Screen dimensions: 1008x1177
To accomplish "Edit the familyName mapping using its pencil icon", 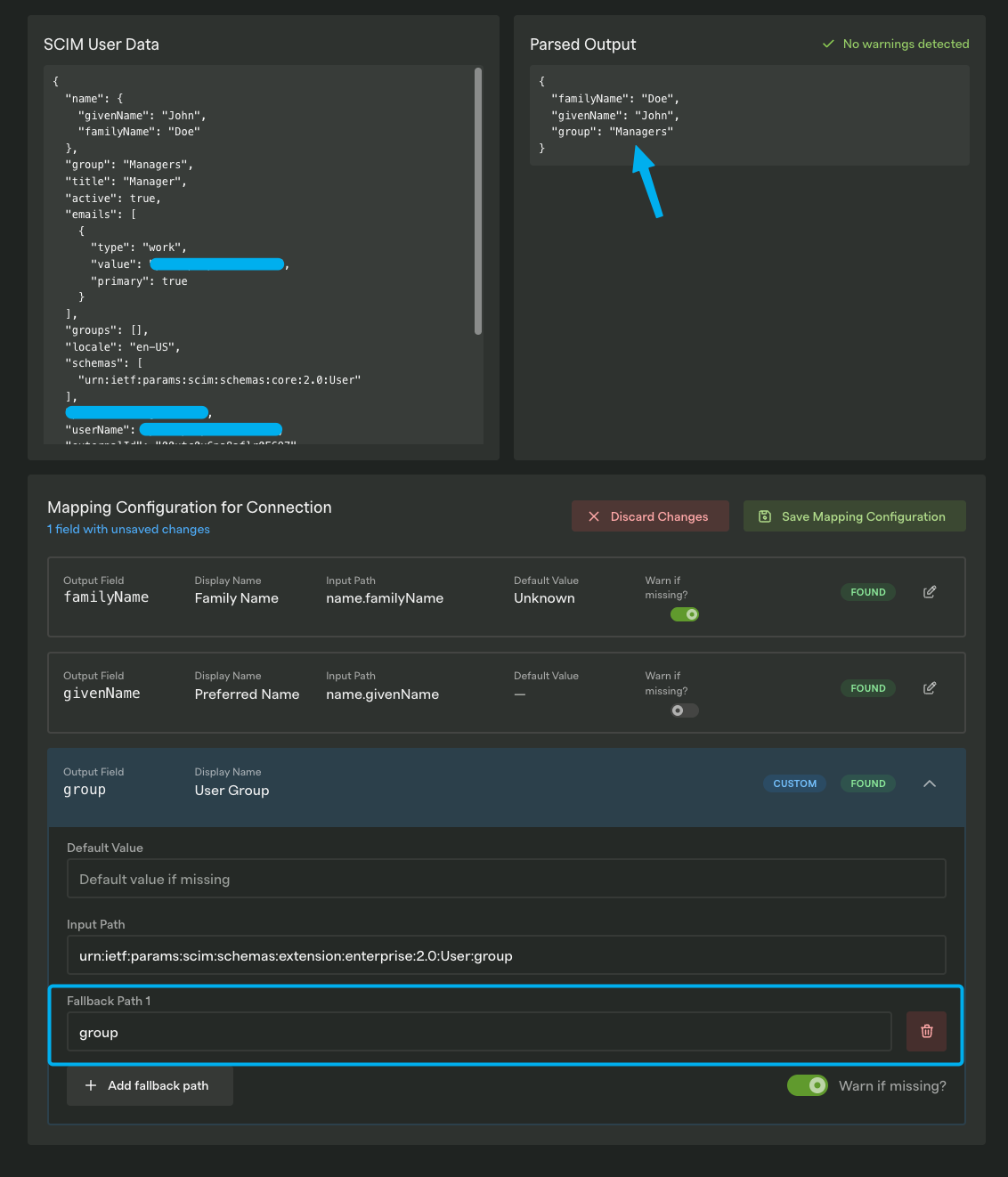I will (x=929, y=591).
